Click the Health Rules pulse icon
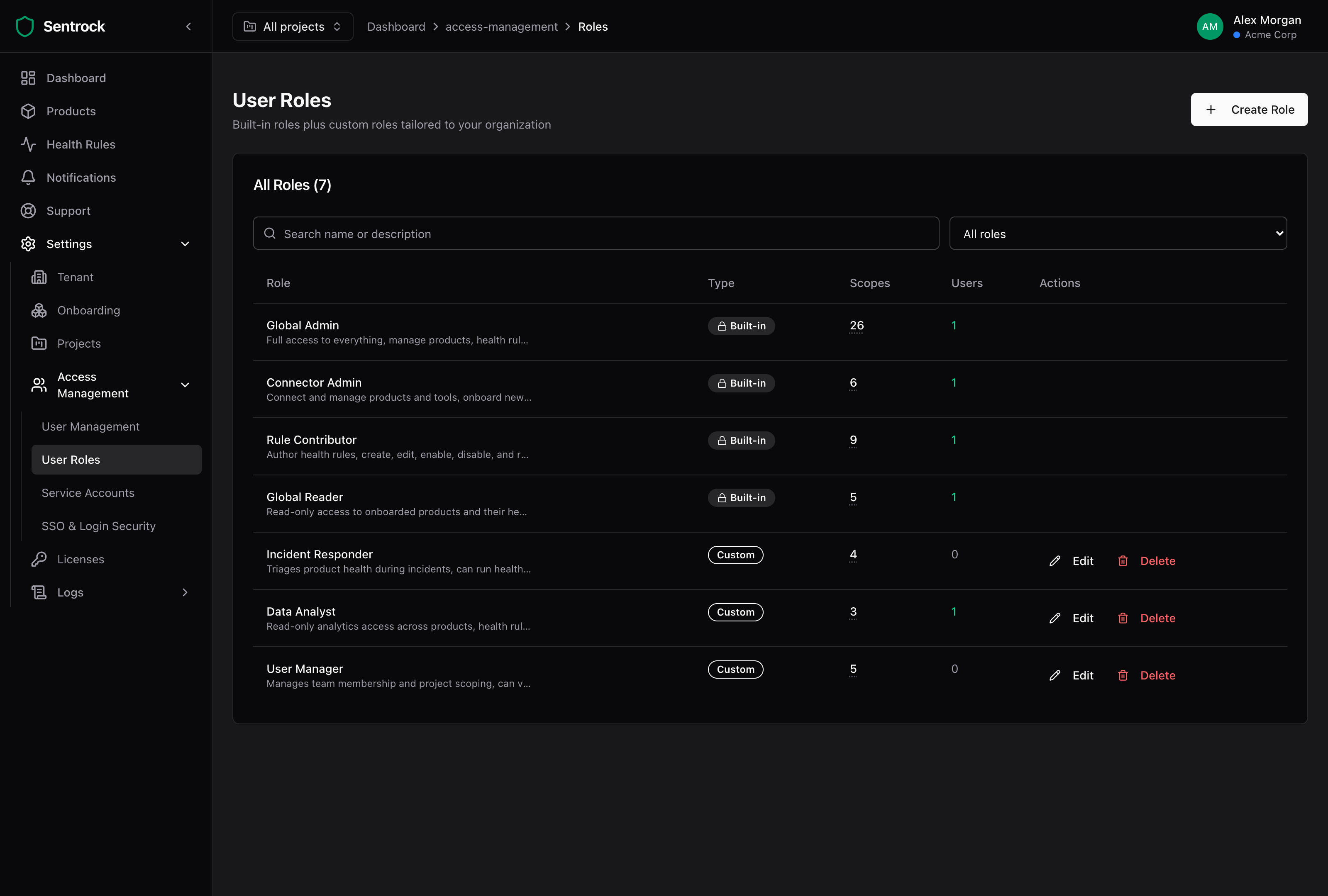 28,144
